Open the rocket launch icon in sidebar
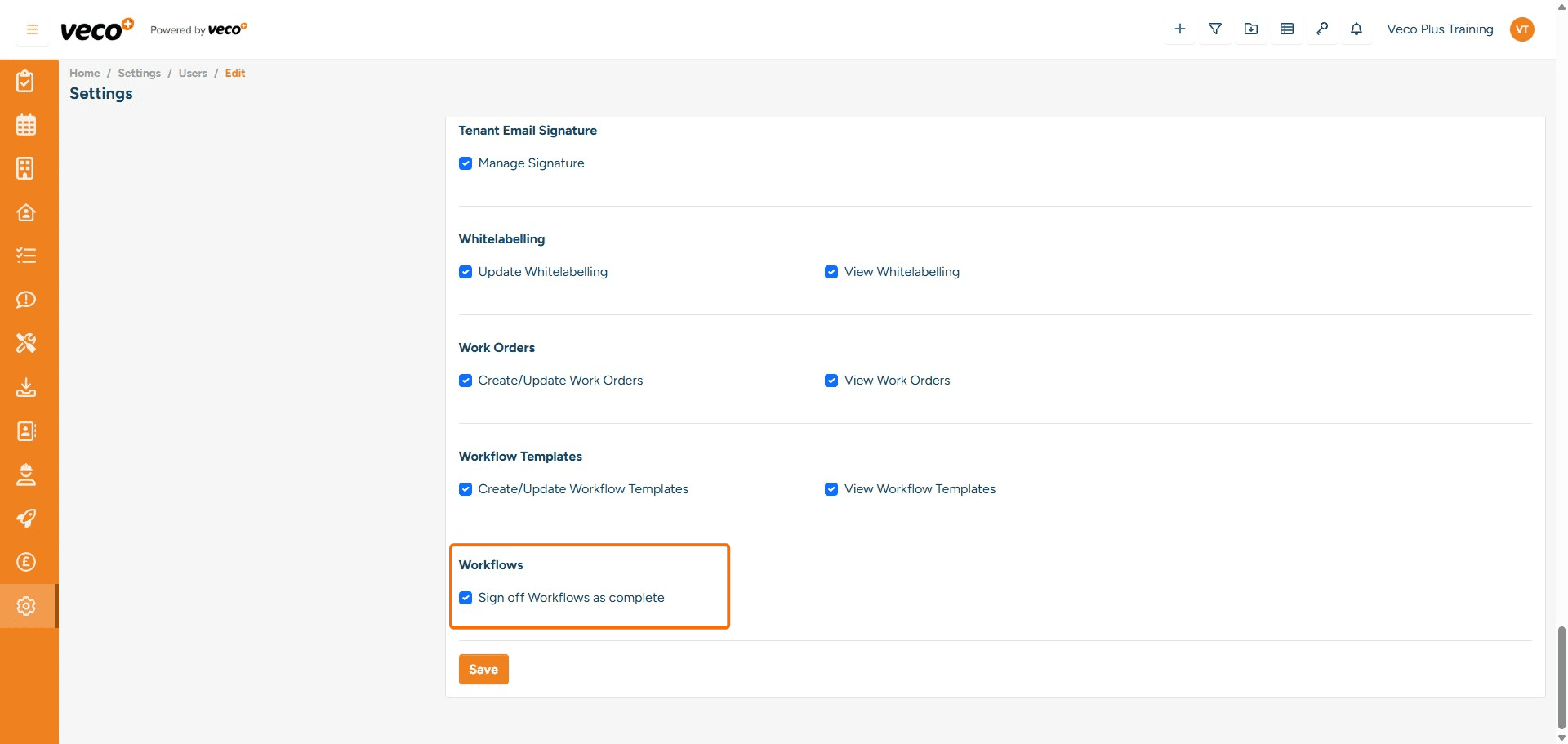Image resolution: width=1568 pixels, height=744 pixels. pyautogui.click(x=26, y=519)
